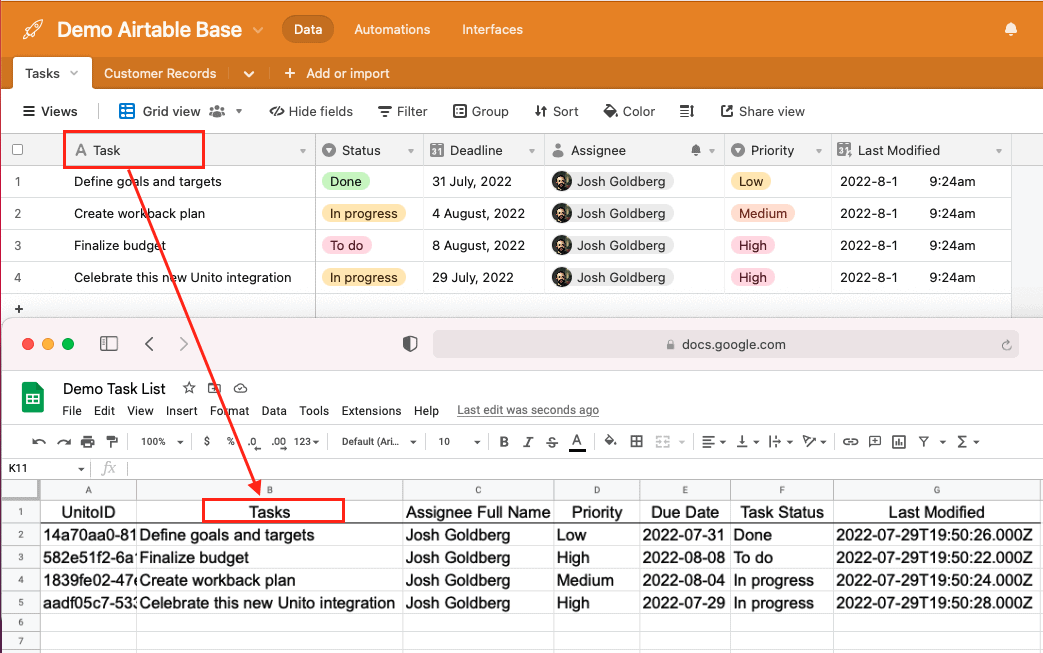Click the Undo icon in Sheets
This screenshot has width=1043, height=653.
click(x=39, y=442)
